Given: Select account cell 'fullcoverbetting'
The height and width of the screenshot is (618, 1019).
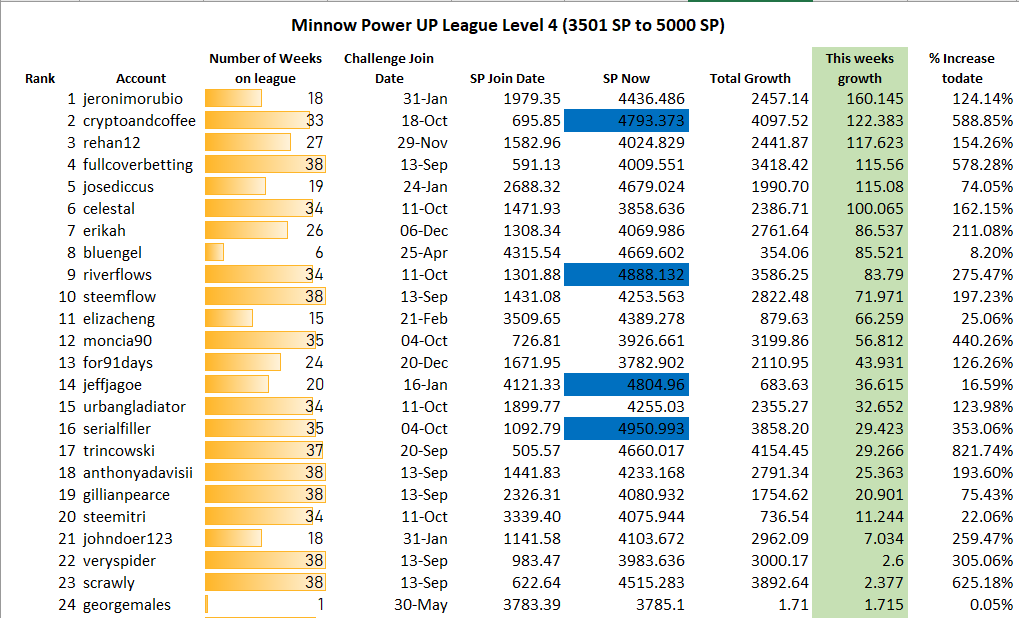Looking at the screenshot, I should tap(138, 165).
